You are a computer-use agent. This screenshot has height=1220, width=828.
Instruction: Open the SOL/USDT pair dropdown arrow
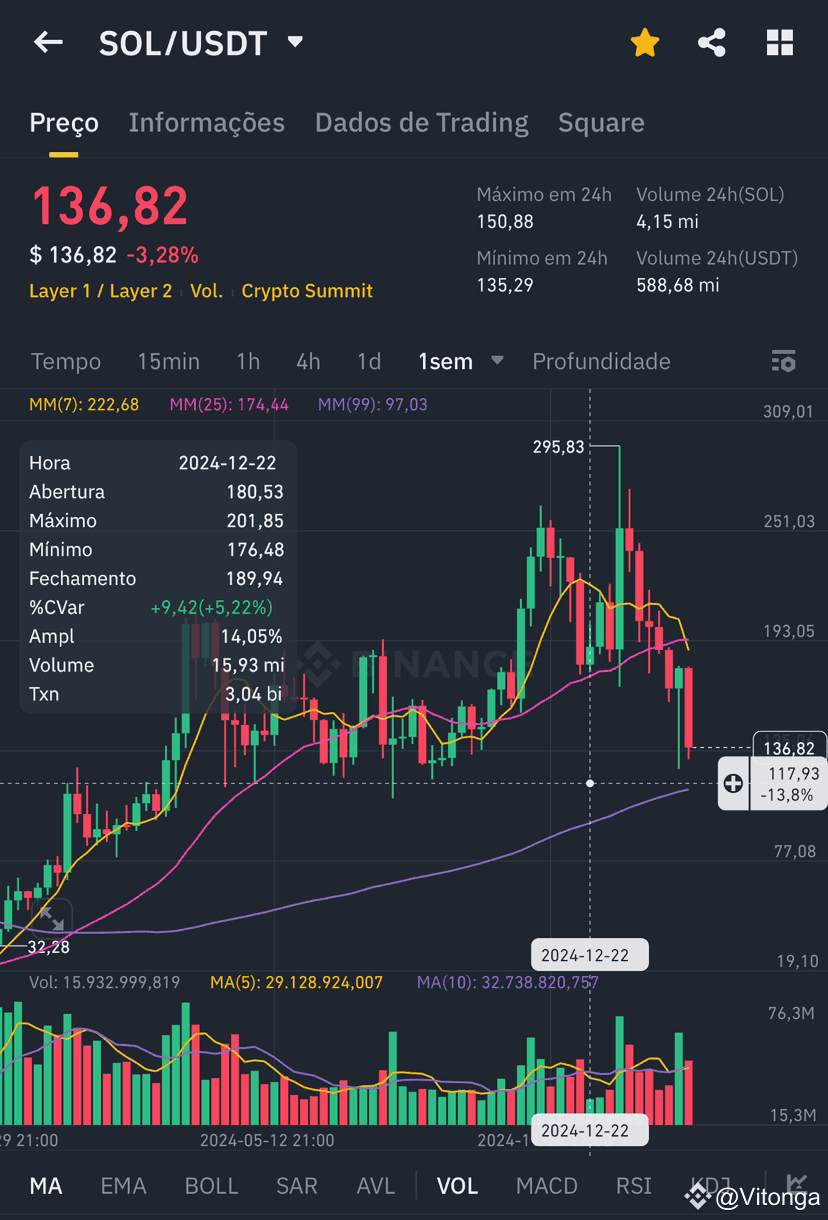[295, 42]
